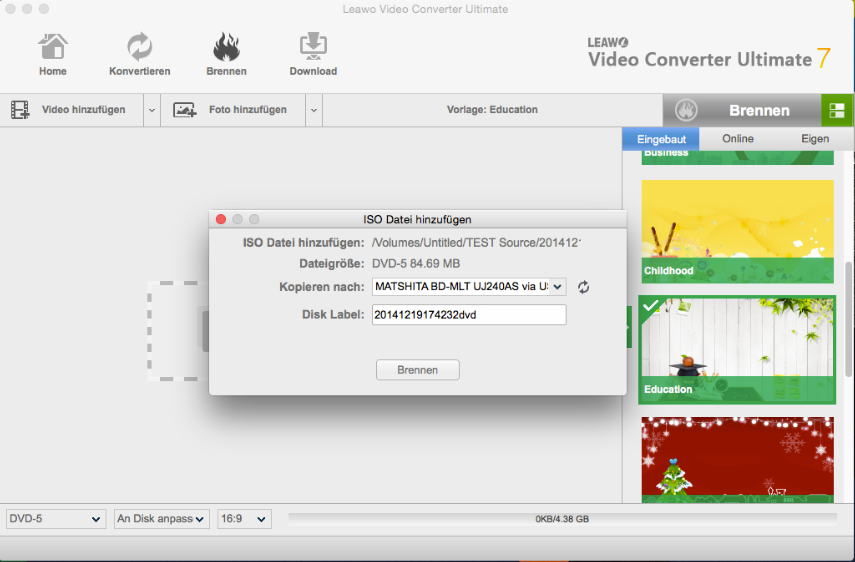Click Brennen button in the ISO dialog
The image size is (855, 562).
418,370
